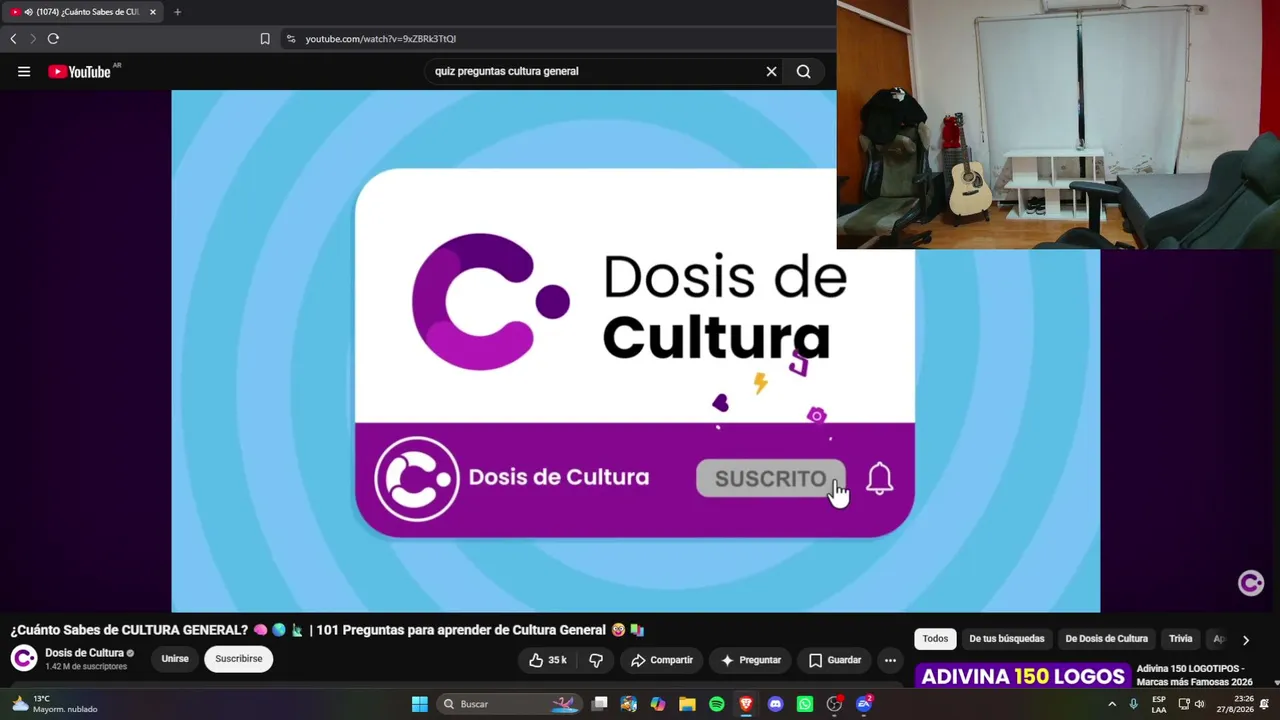Select the 'Todos' filter chip

pos(935,639)
